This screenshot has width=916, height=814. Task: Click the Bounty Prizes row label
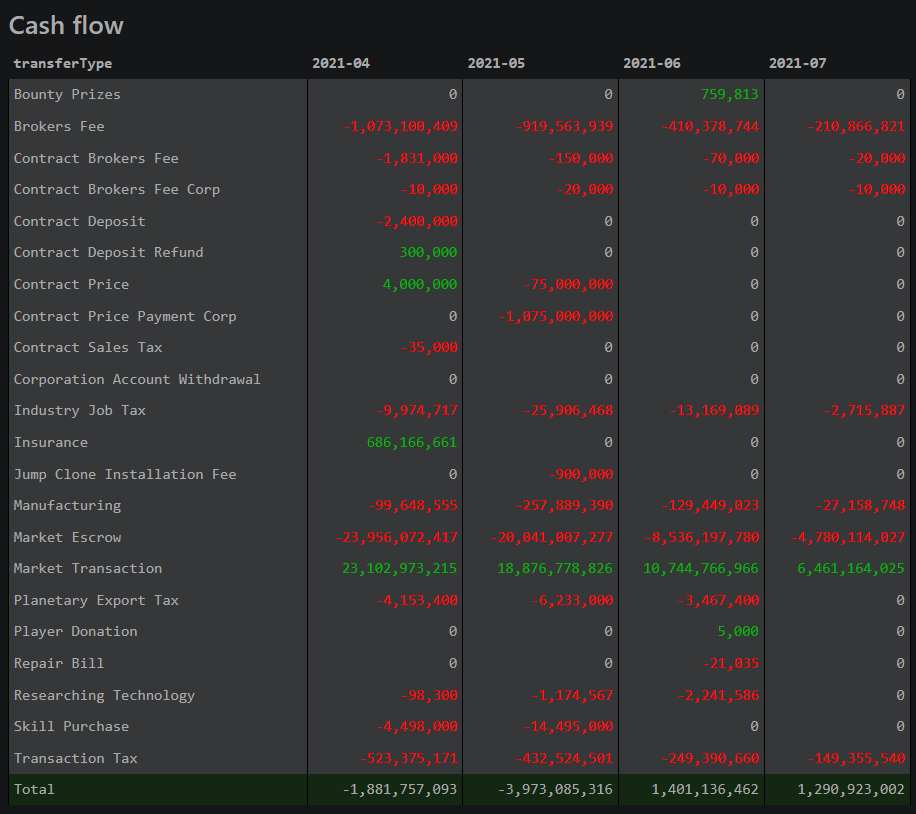coord(67,95)
